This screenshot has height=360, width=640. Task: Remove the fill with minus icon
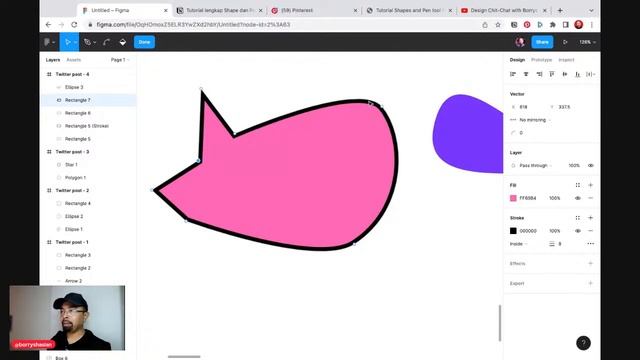[x=591, y=198]
